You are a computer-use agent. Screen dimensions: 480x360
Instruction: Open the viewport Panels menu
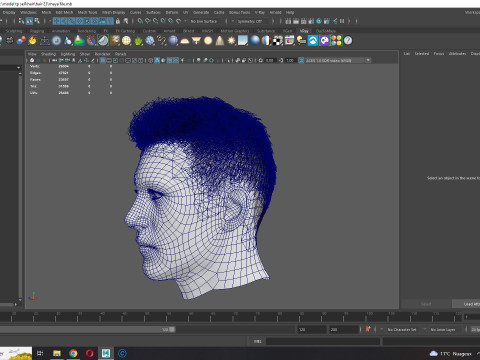point(120,54)
